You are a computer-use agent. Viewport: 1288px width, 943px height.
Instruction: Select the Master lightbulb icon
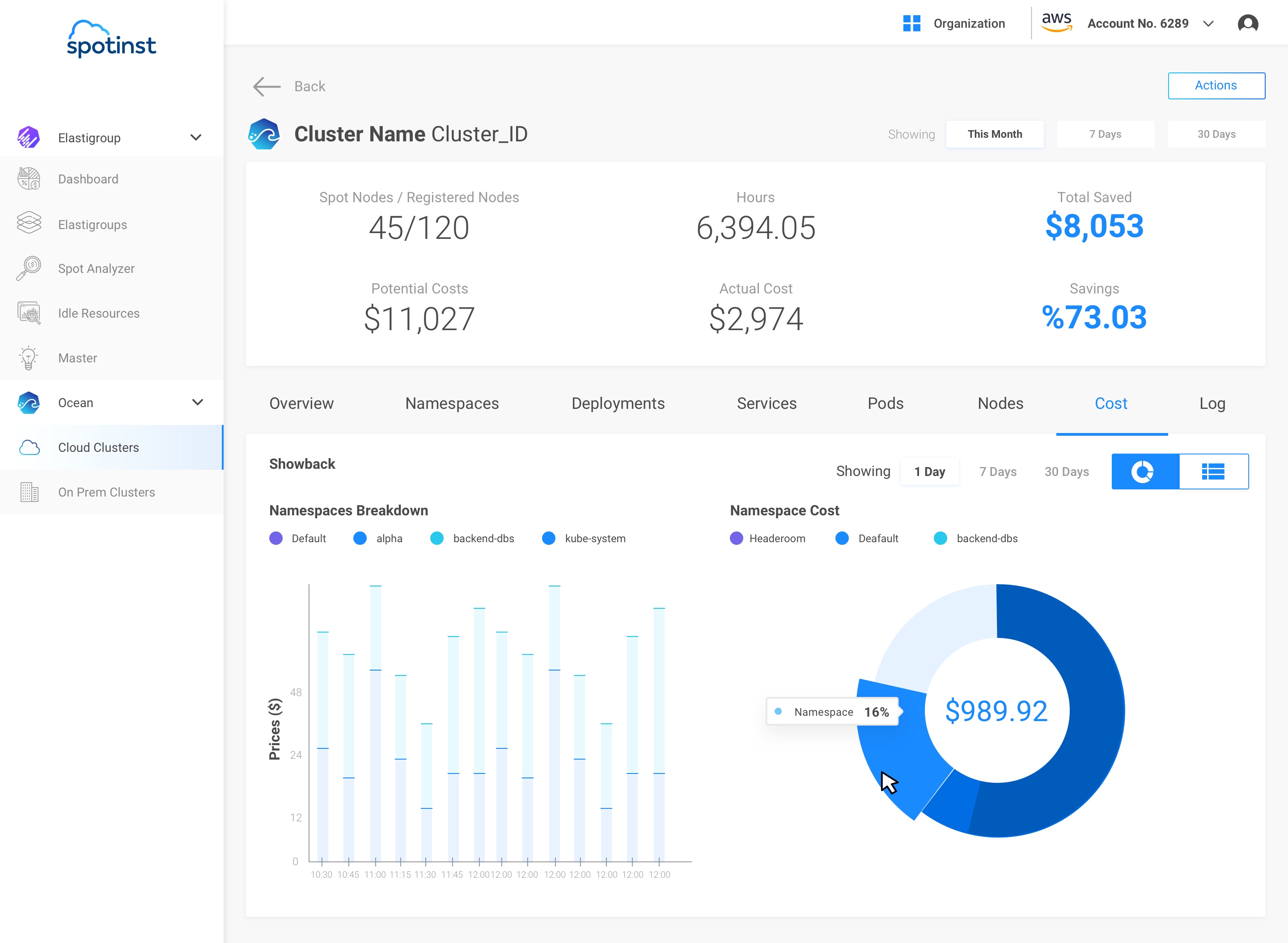[x=29, y=358]
